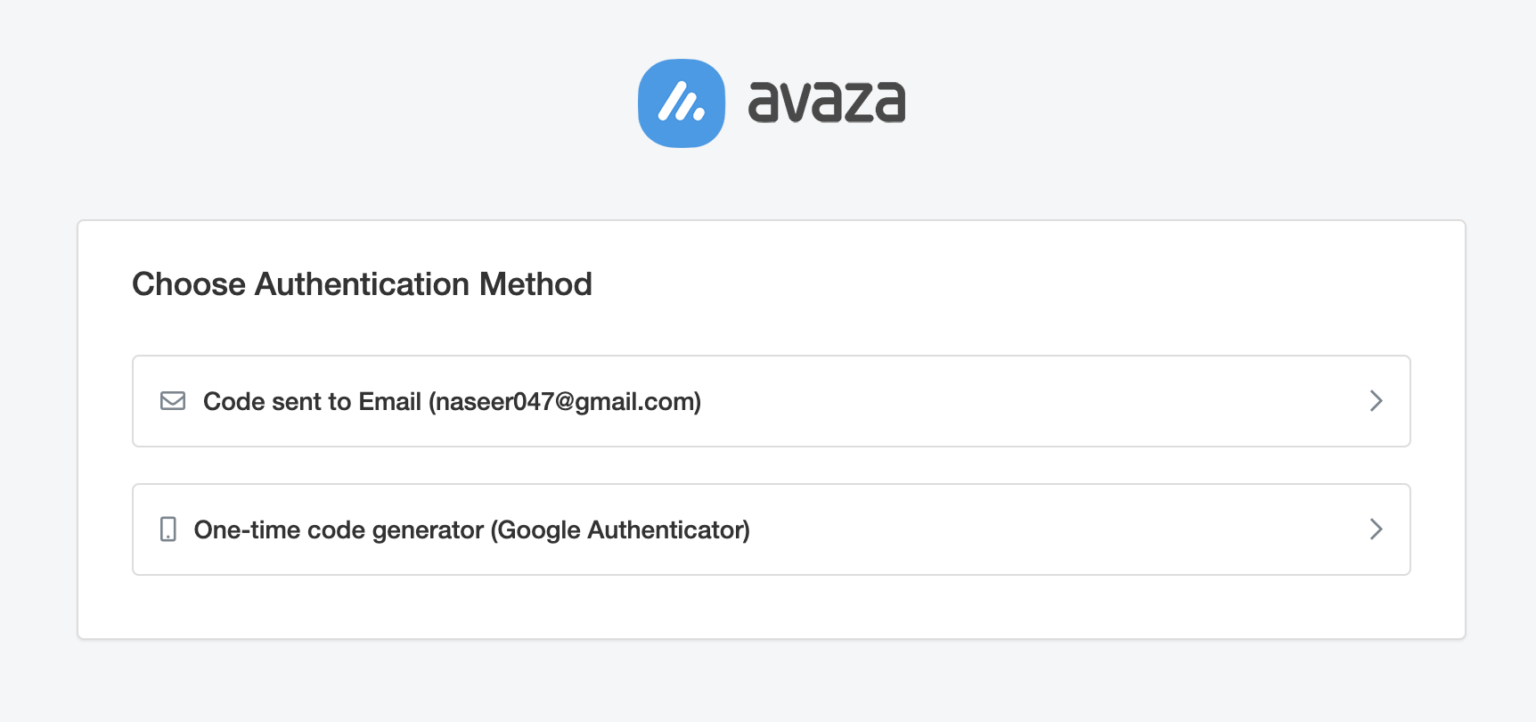Image resolution: width=1536 pixels, height=722 pixels.
Task: Click the envelope icon next to email option
Action: click(172, 400)
